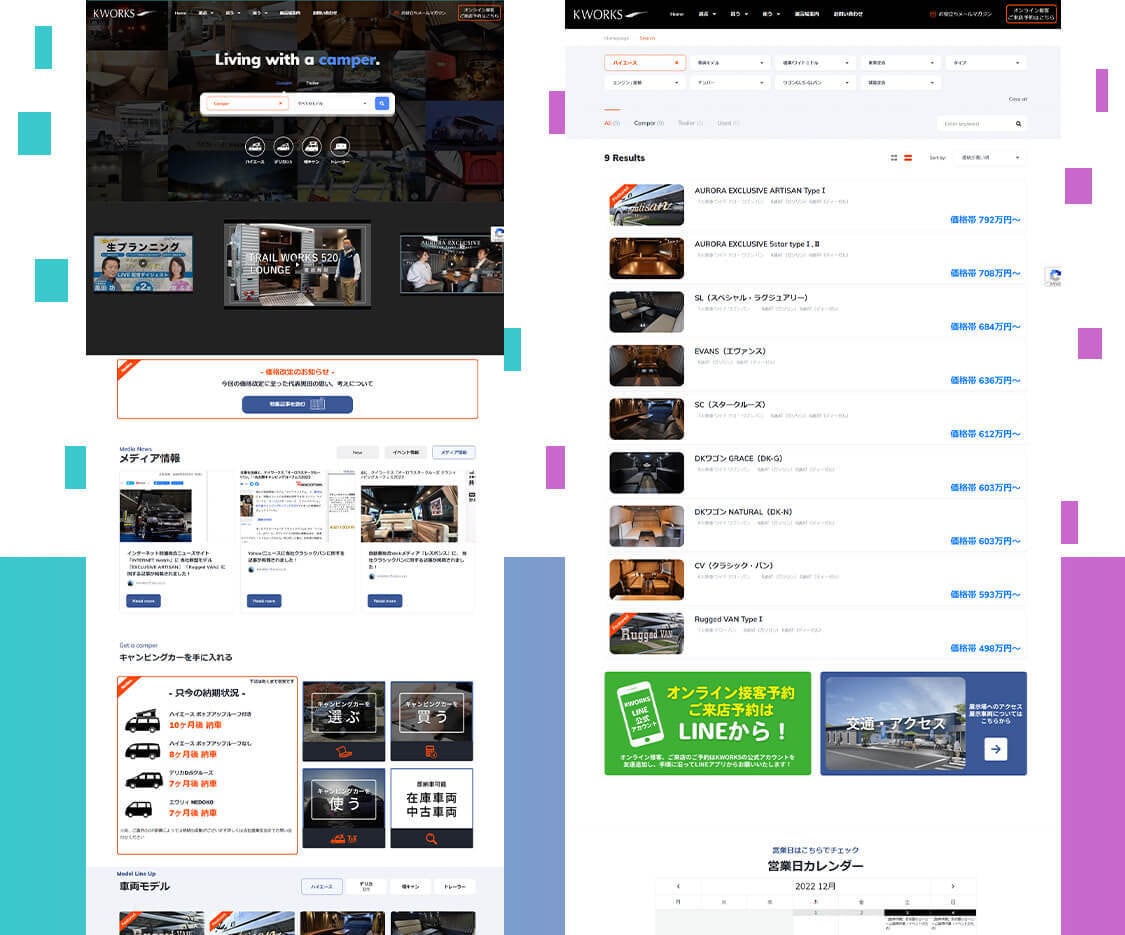This screenshot has height=935, width=1125.
Task: Click the 在庫車両 中古車両 tile
Action: point(431,808)
